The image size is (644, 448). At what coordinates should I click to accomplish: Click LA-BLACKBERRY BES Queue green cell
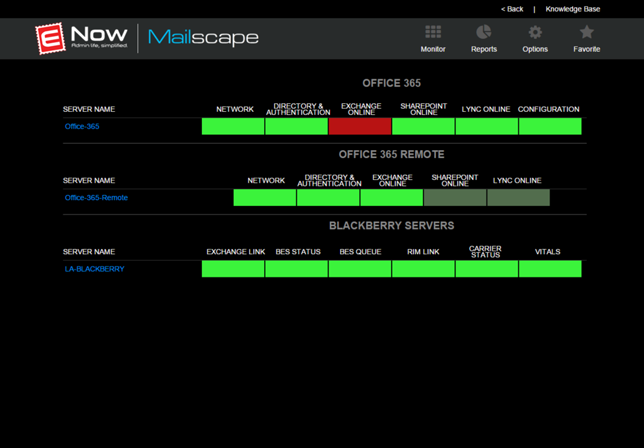[360, 269]
